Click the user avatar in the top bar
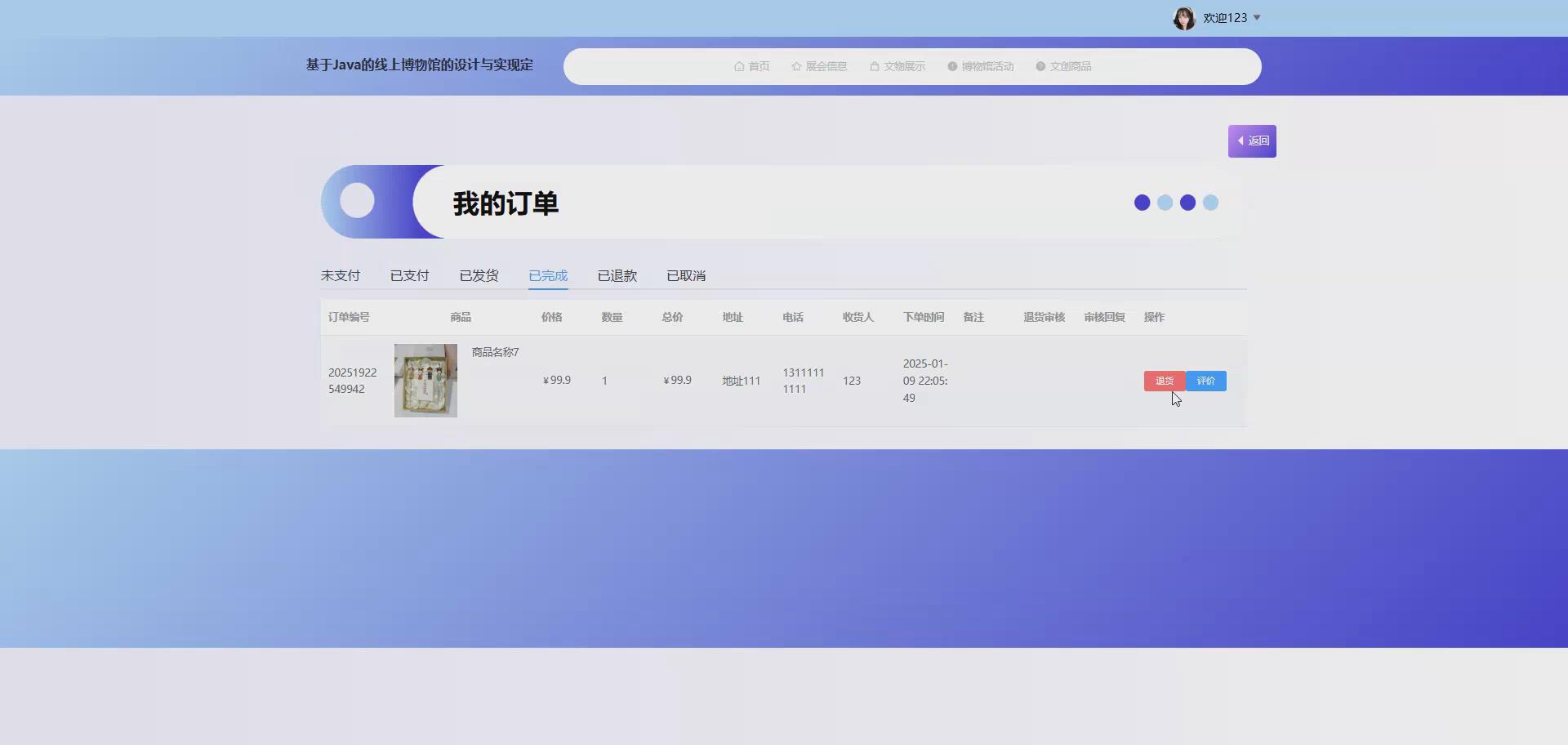This screenshot has height=745, width=1568. (1184, 17)
